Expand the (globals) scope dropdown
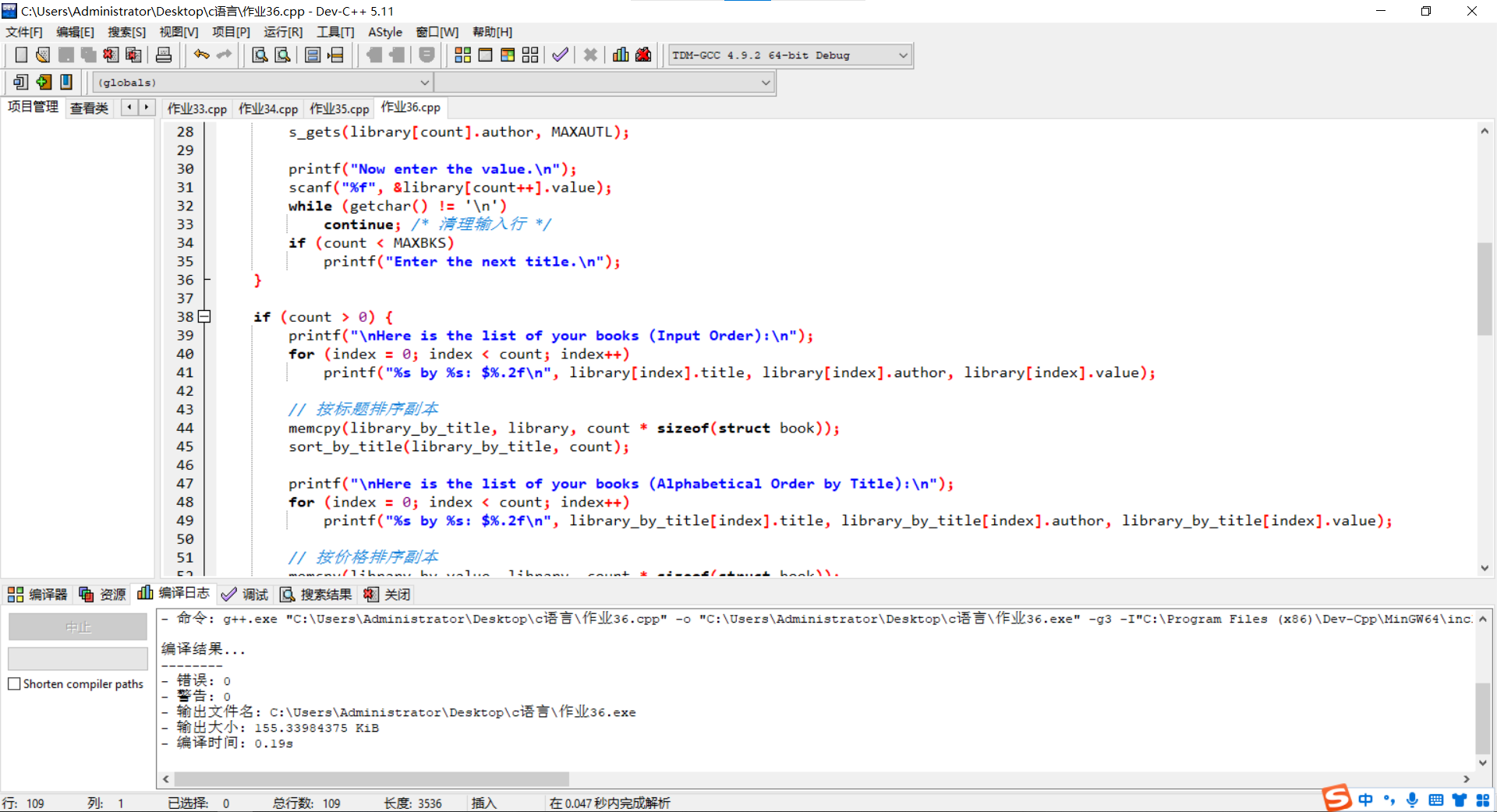This screenshot has width=1497, height=812. click(x=424, y=83)
